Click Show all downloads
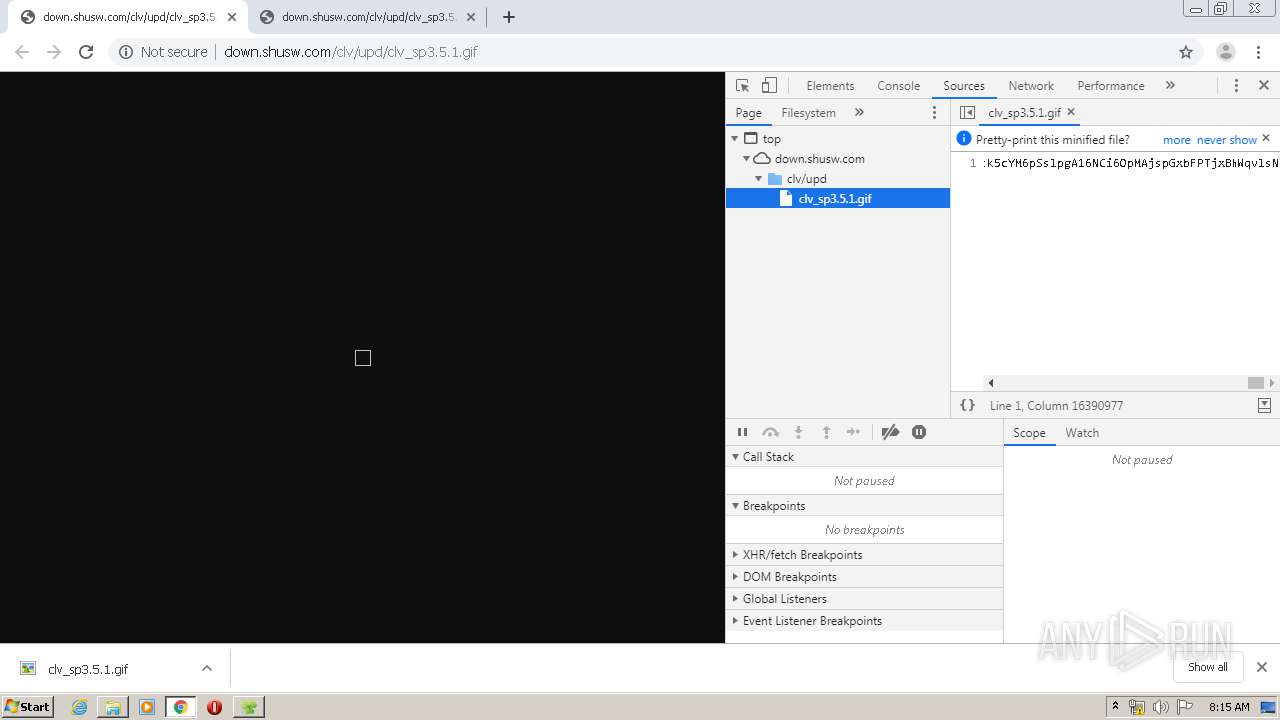The image size is (1280, 720). [1208, 667]
